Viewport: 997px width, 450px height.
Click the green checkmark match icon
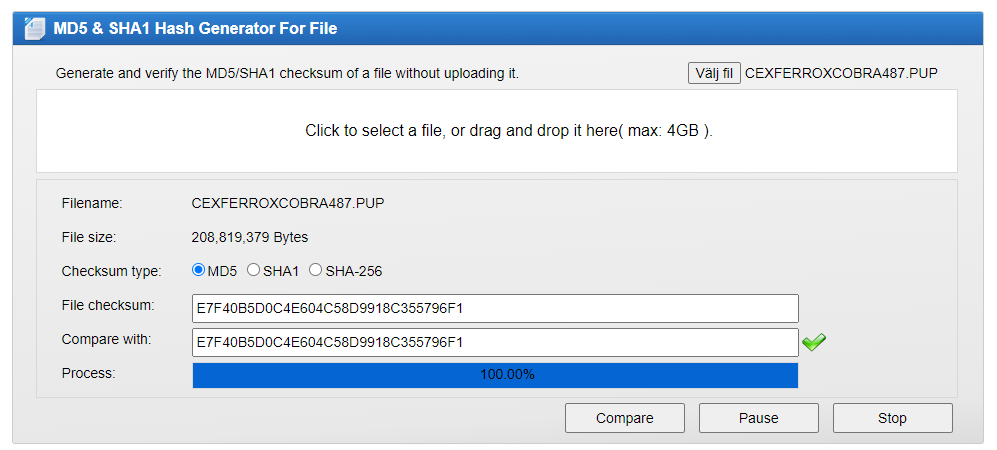(814, 343)
